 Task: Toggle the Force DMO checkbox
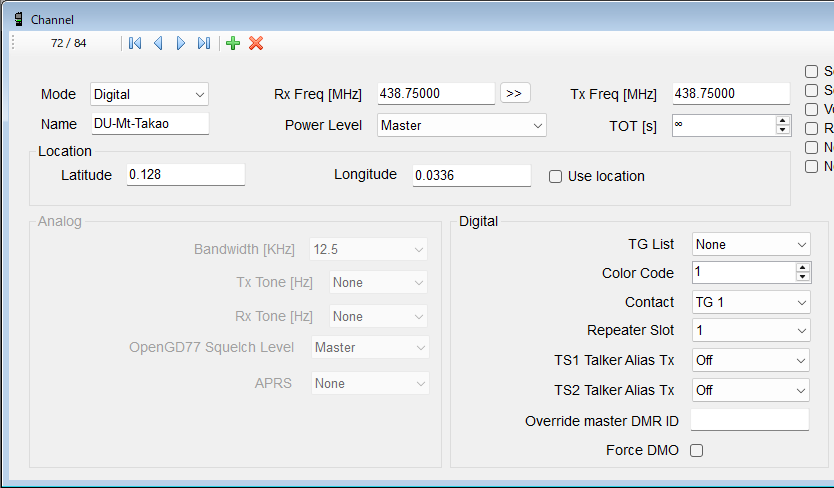click(697, 451)
